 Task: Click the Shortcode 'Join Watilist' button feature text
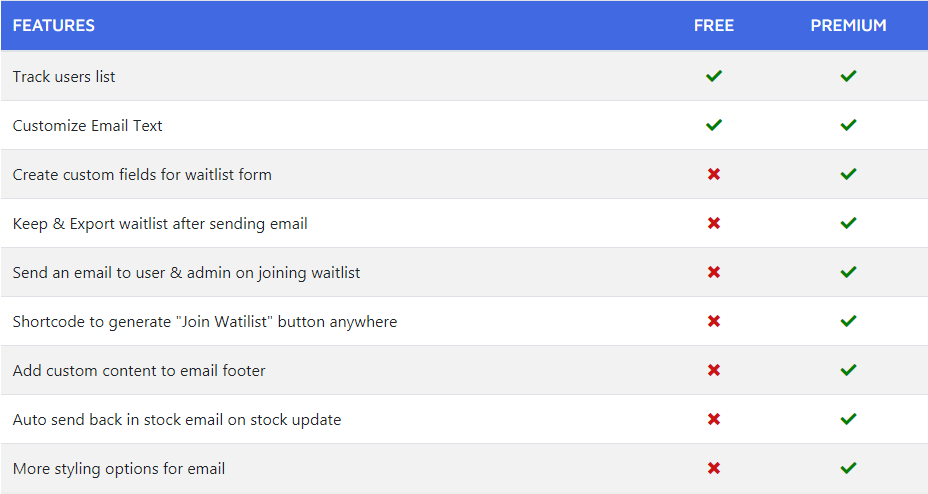(x=205, y=322)
